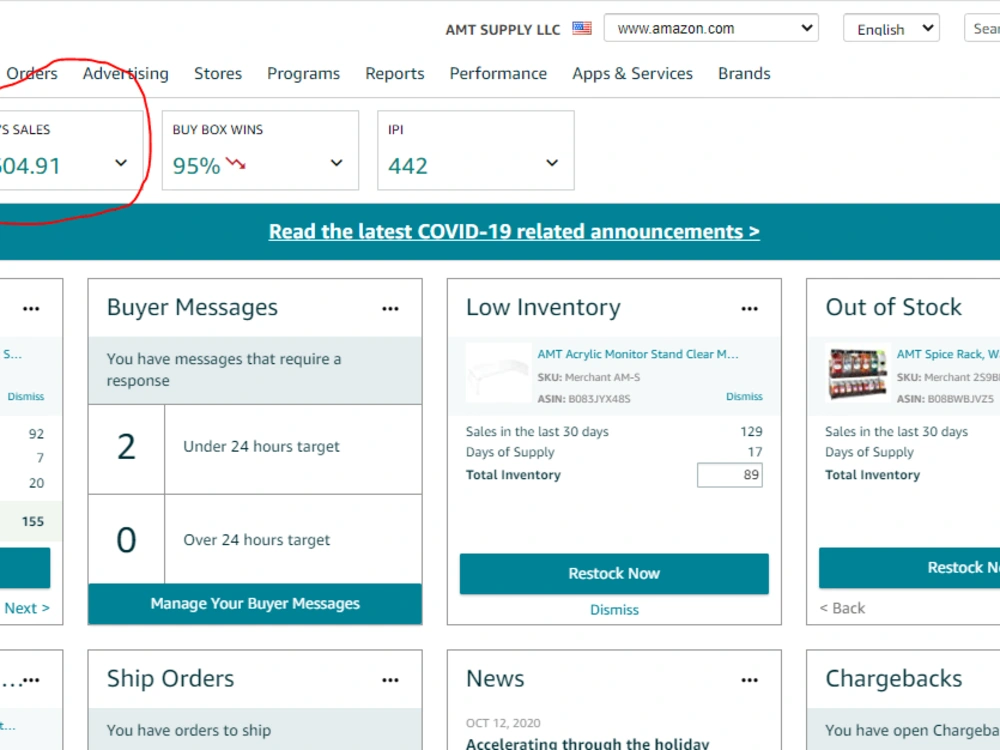Expand the Sales card chevron
1000x750 pixels.
coord(121,163)
